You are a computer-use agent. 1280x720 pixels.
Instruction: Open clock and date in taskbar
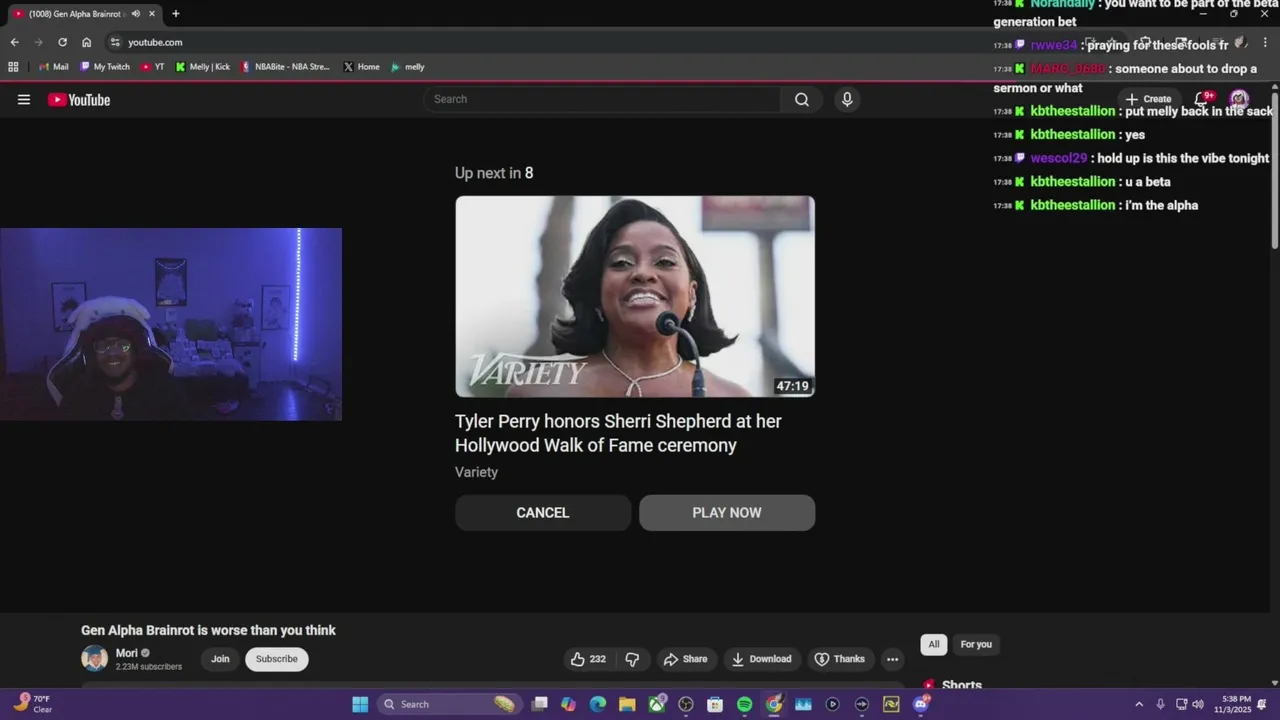1232,704
